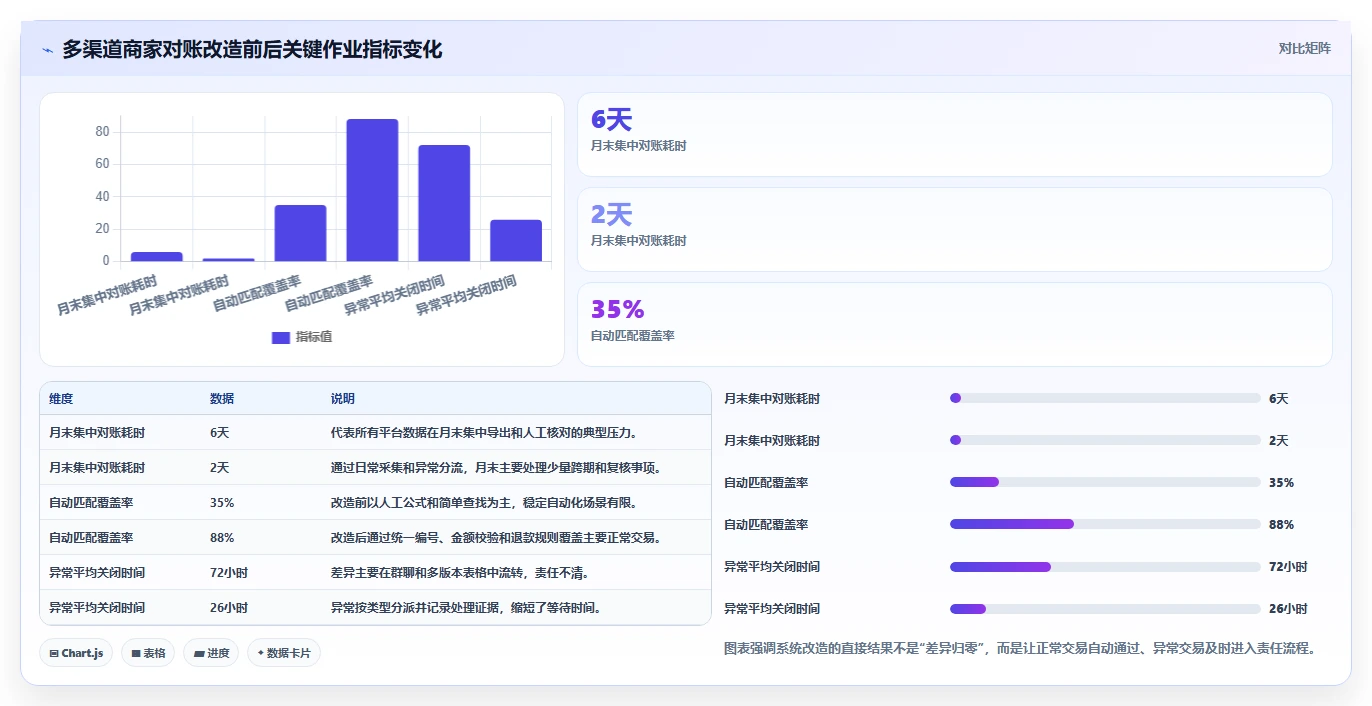Click the 72小时 value beside the progress bar
This screenshot has height=706, width=1372.
[1288, 566]
